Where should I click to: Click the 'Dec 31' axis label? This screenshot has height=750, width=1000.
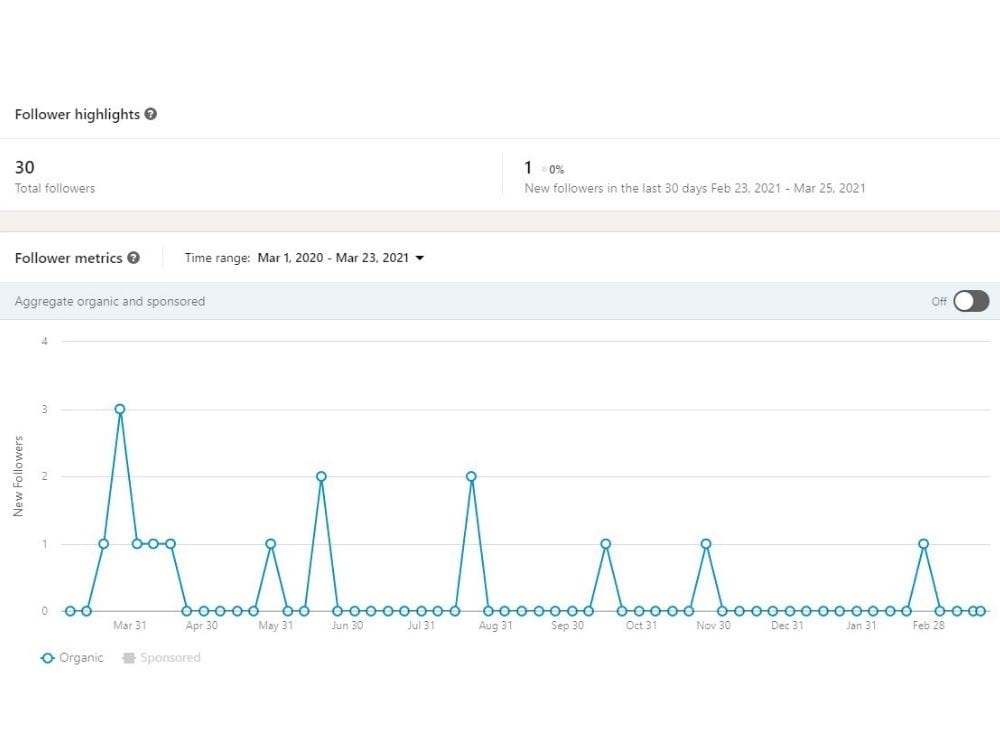pos(787,626)
